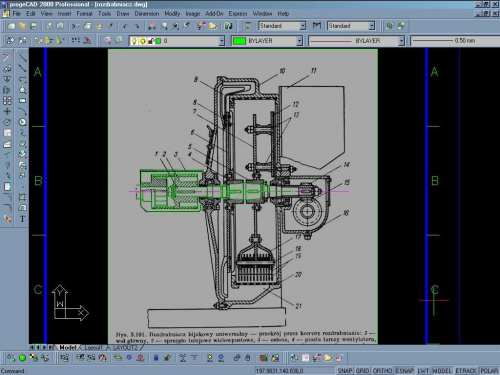Toggle ORTHO mode in the status bar

(382, 371)
